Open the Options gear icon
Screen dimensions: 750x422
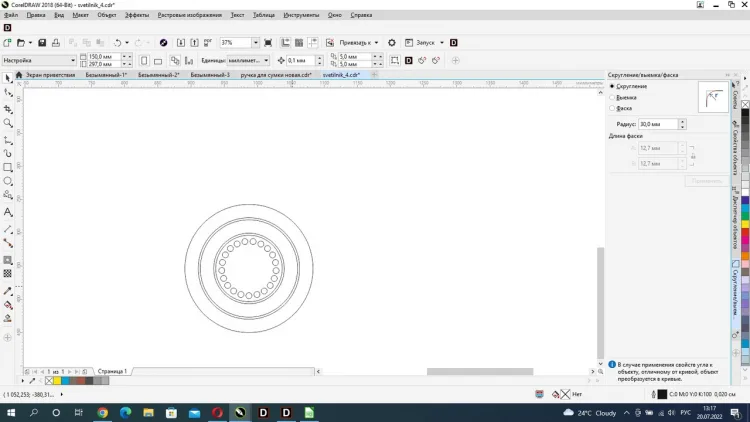(392, 43)
